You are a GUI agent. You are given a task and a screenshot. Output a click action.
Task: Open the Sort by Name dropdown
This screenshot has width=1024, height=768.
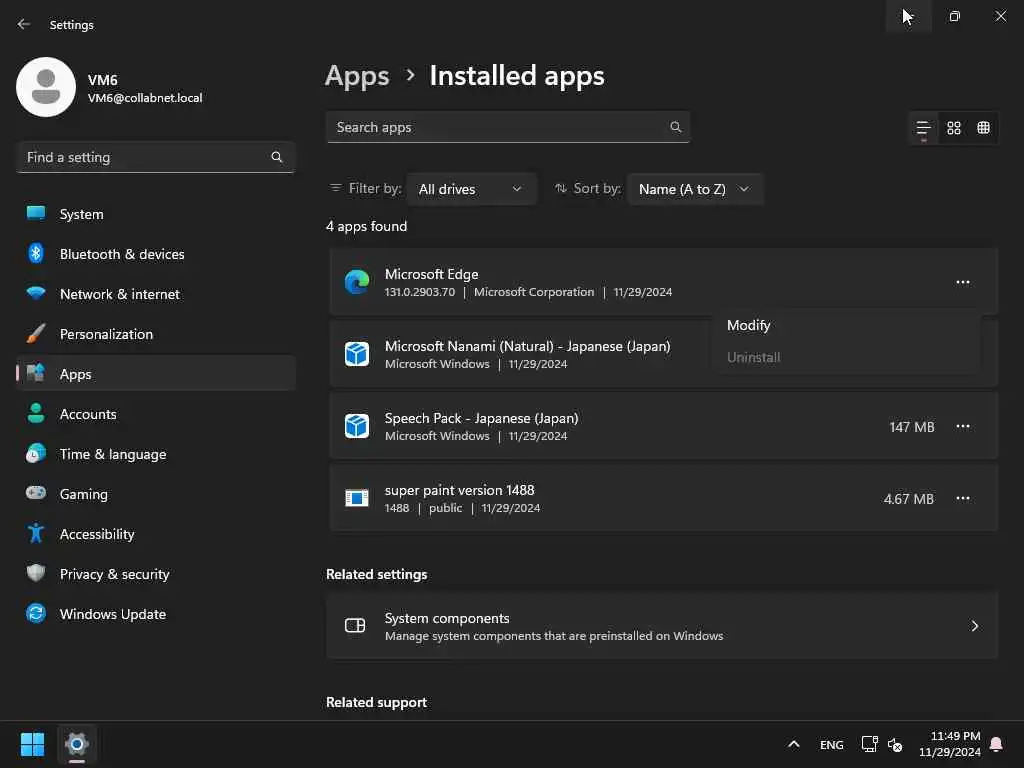point(694,189)
